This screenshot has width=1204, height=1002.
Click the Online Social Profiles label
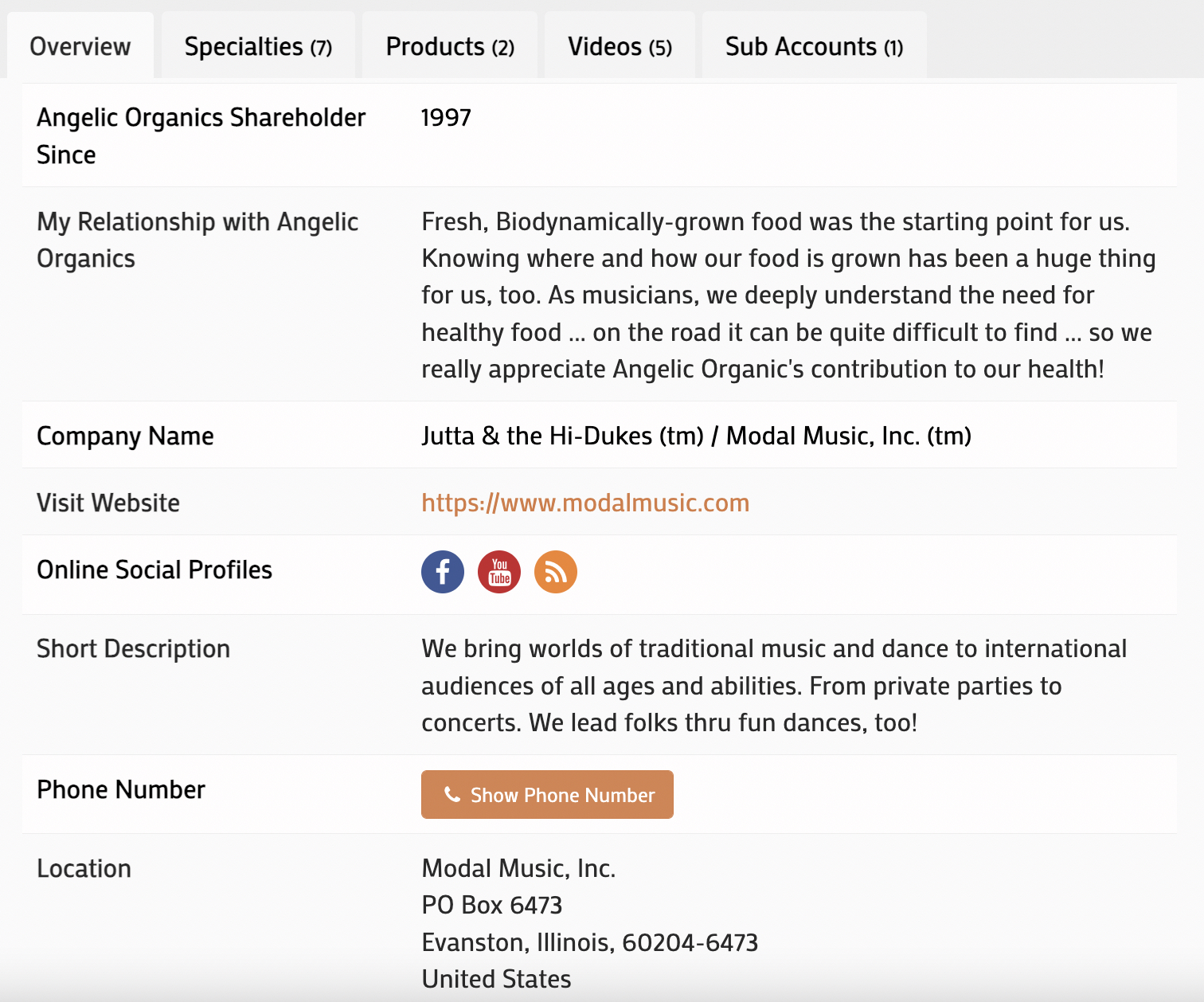(154, 569)
